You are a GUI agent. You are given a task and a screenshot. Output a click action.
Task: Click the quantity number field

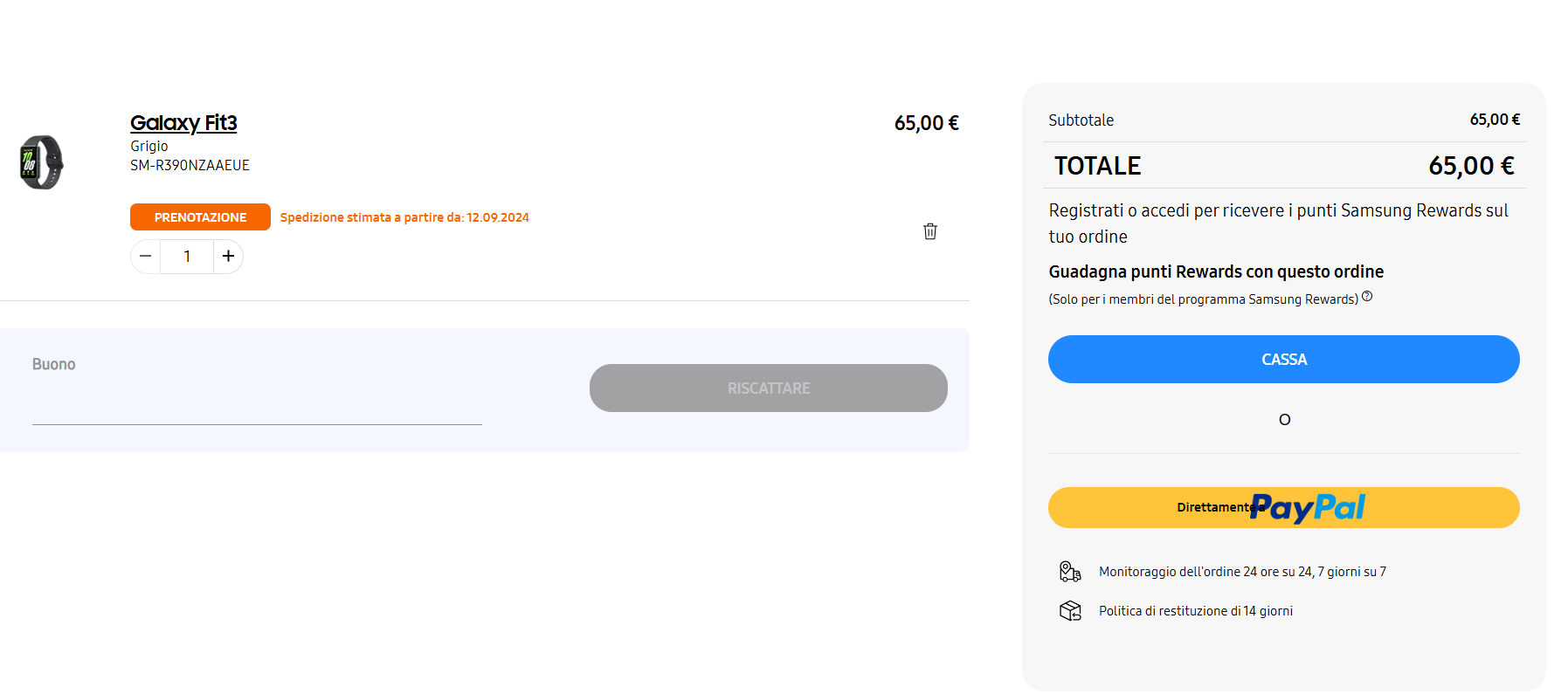coord(187,256)
